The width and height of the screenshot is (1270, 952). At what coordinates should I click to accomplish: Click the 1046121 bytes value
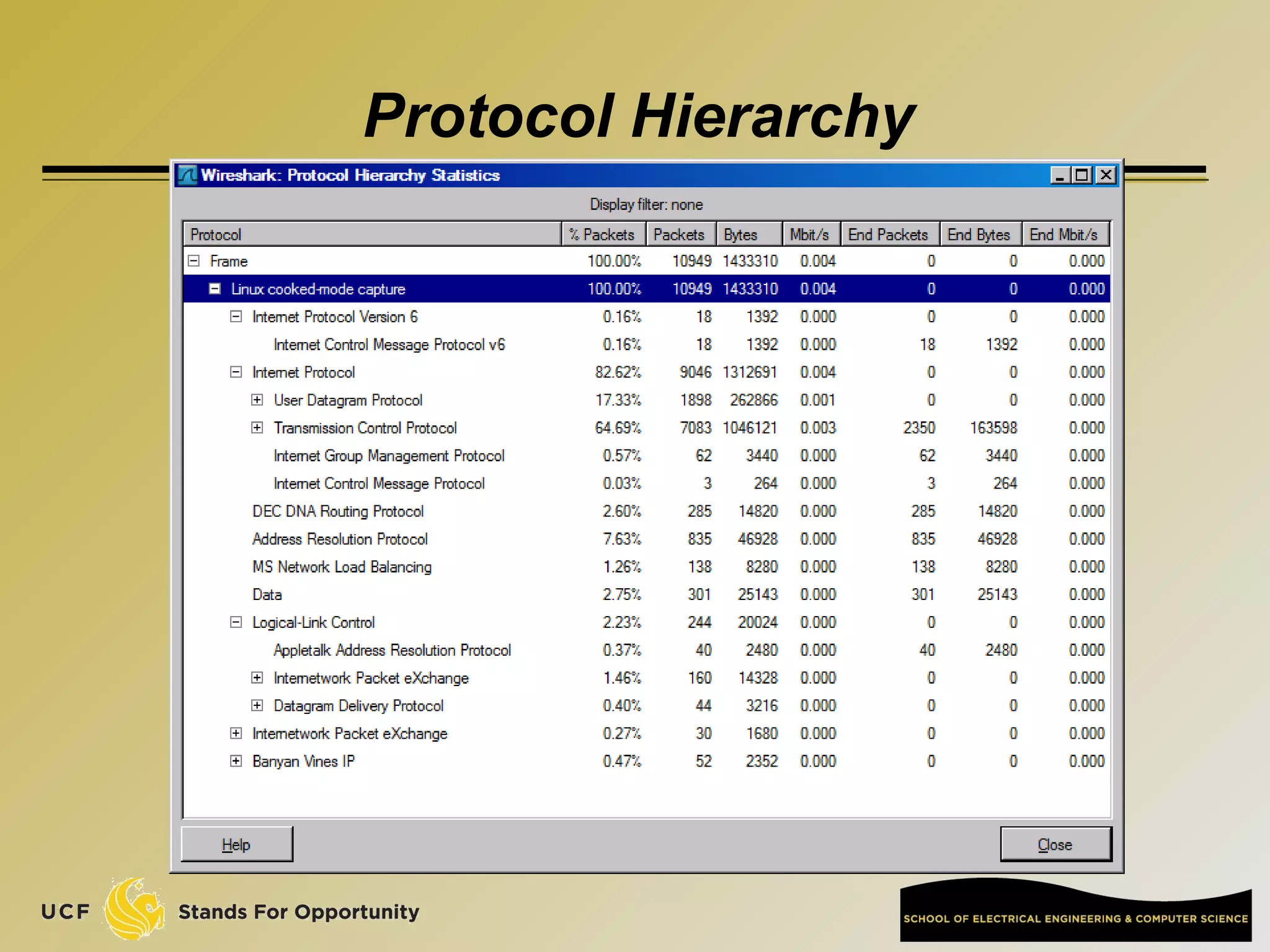[750, 428]
